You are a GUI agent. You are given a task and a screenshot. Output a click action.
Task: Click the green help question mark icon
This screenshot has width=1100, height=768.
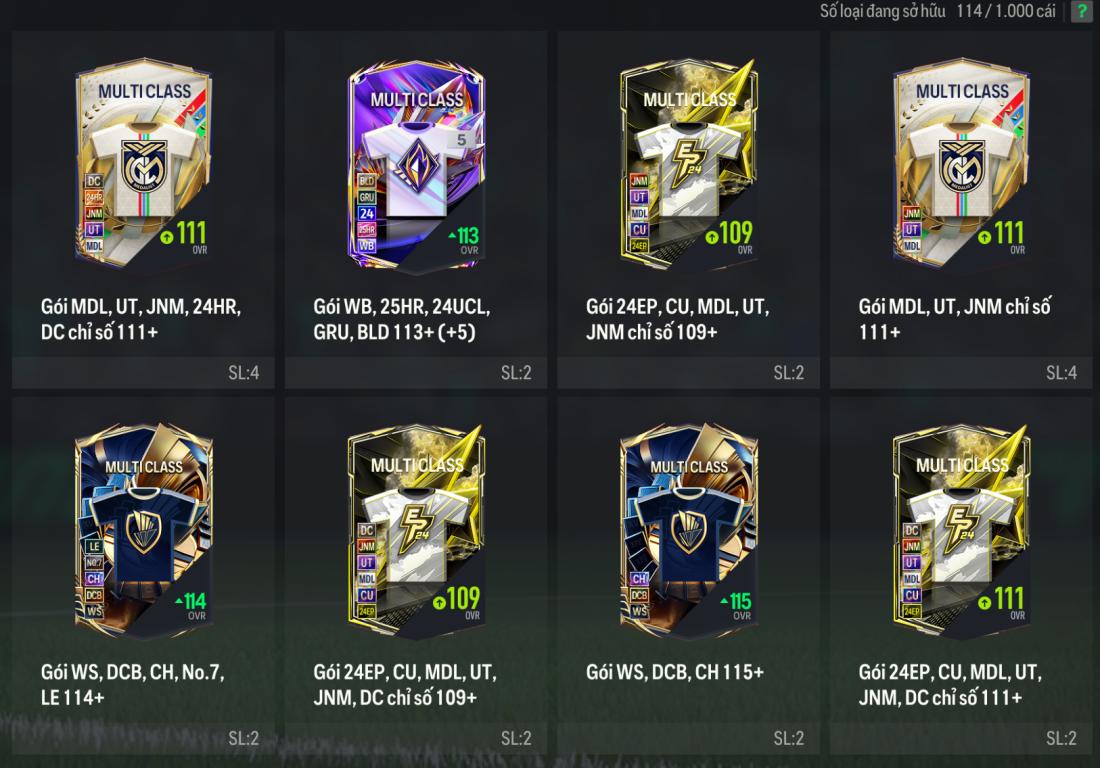[x=1082, y=11]
